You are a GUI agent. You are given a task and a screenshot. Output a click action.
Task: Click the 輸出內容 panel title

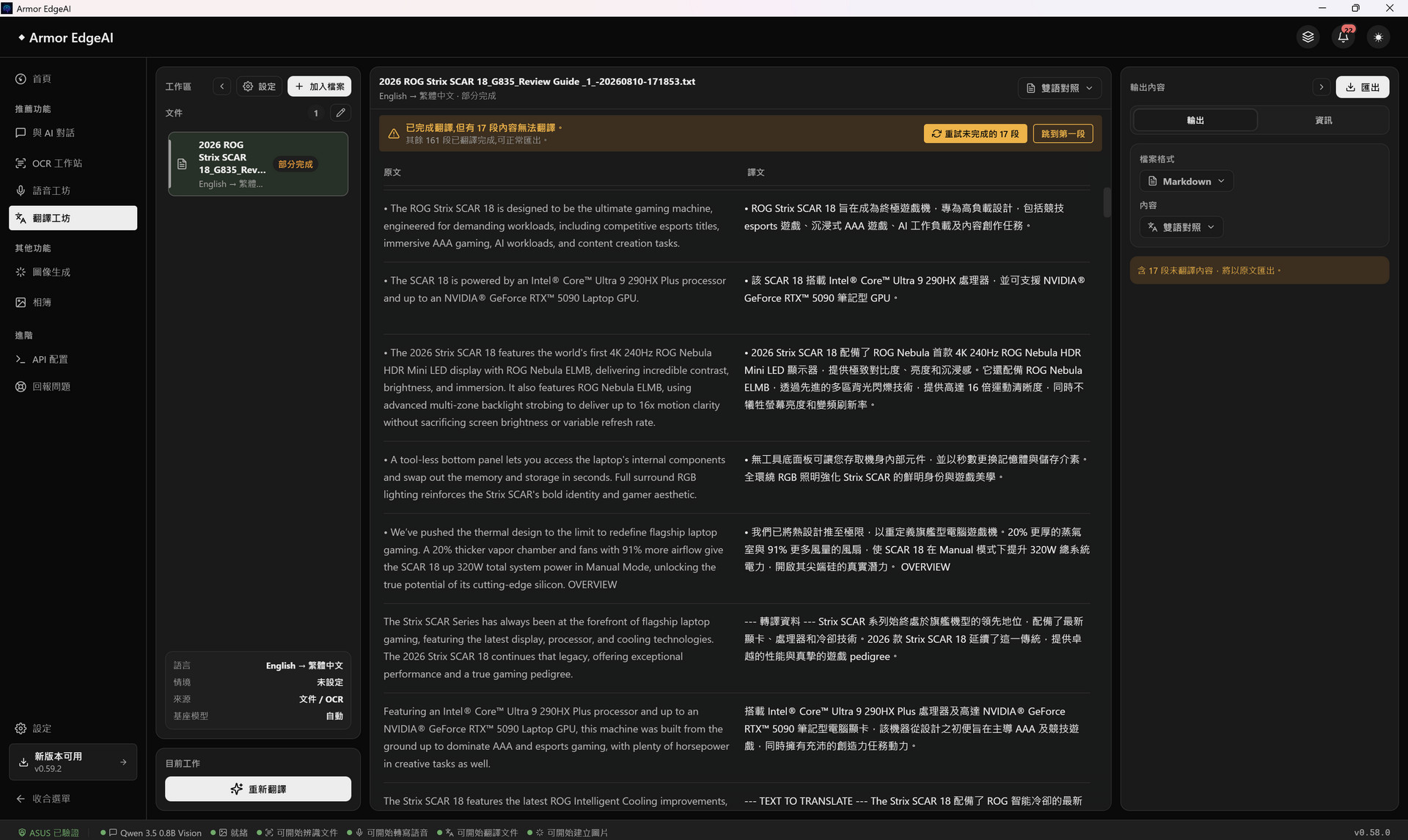pyautogui.click(x=1147, y=87)
